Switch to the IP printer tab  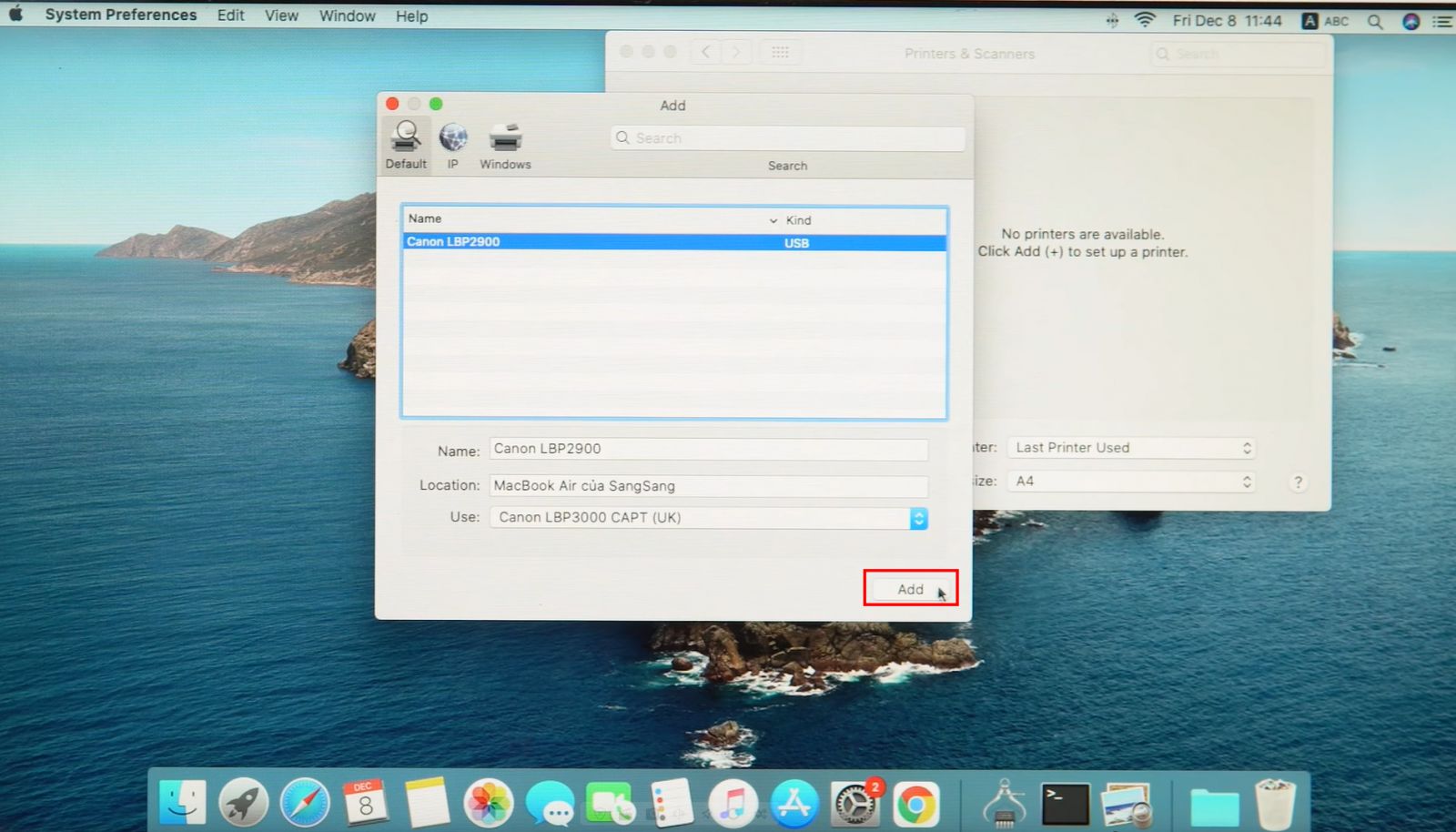click(x=452, y=145)
